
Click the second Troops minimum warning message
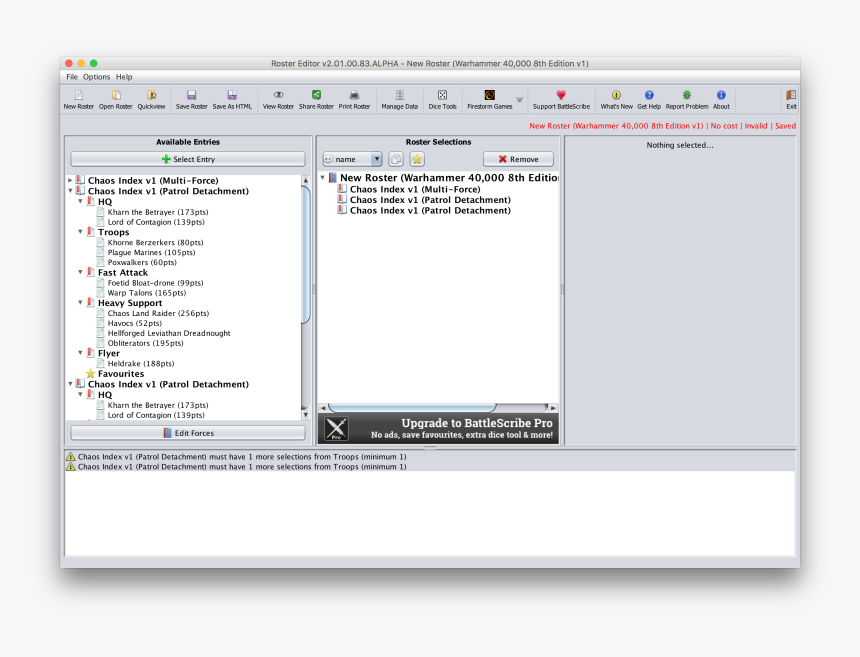click(242, 467)
